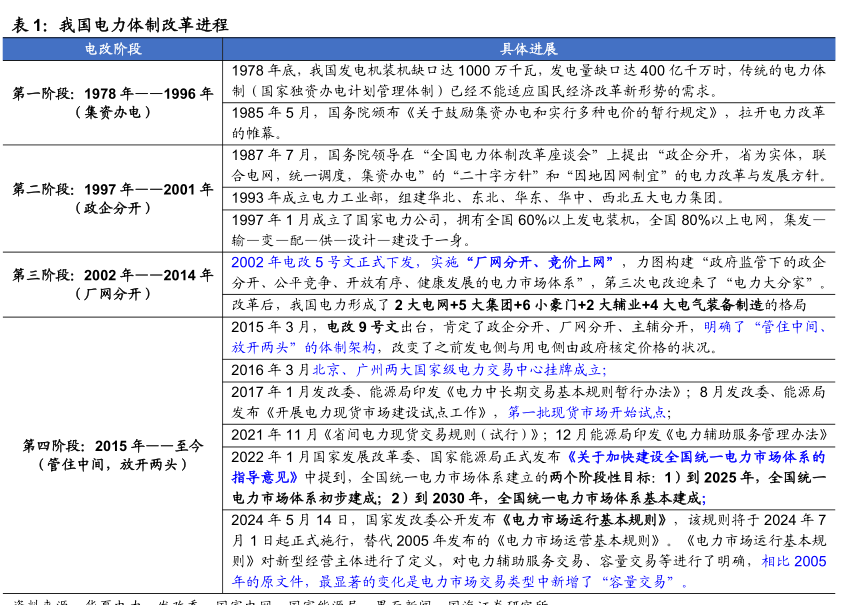Screen dimensions: 855x605
Task: Click the 第一阶段 集资办电 stage cell
Action: point(112,103)
